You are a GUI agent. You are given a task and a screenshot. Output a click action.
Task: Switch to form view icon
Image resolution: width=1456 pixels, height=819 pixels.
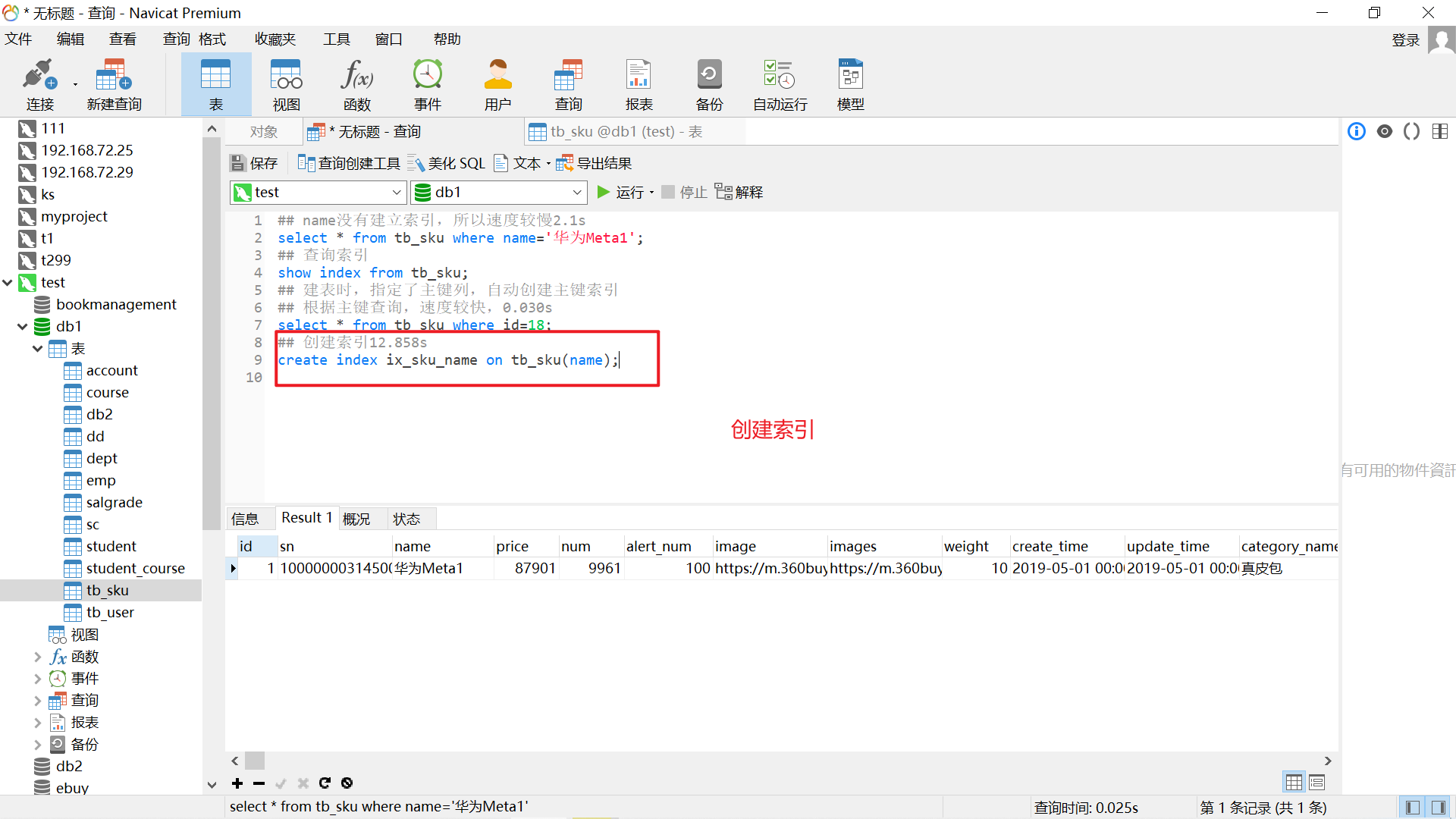coord(1317,782)
